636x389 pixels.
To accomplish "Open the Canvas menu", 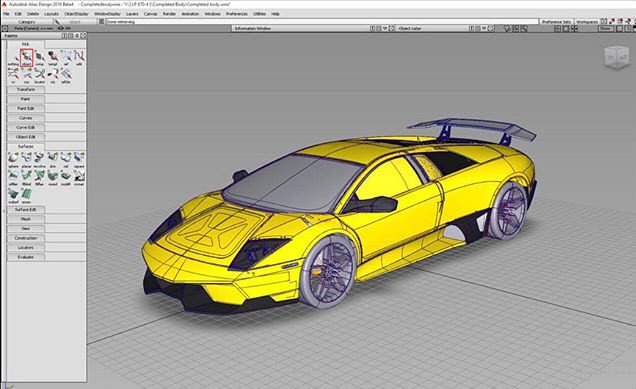I will tap(150, 14).
